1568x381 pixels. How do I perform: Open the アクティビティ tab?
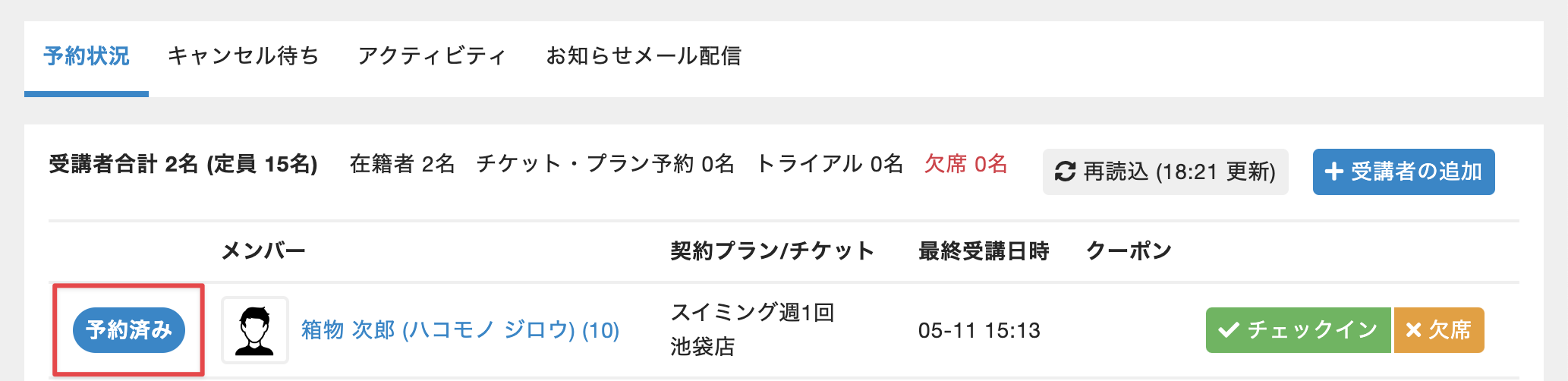click(x=432, y=56)
